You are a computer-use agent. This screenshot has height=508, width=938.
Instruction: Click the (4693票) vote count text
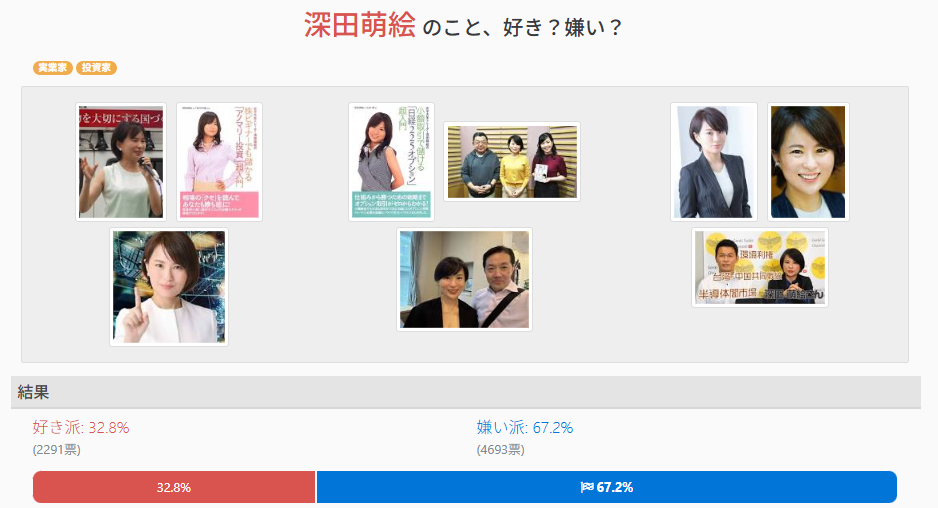pos(501,449)
